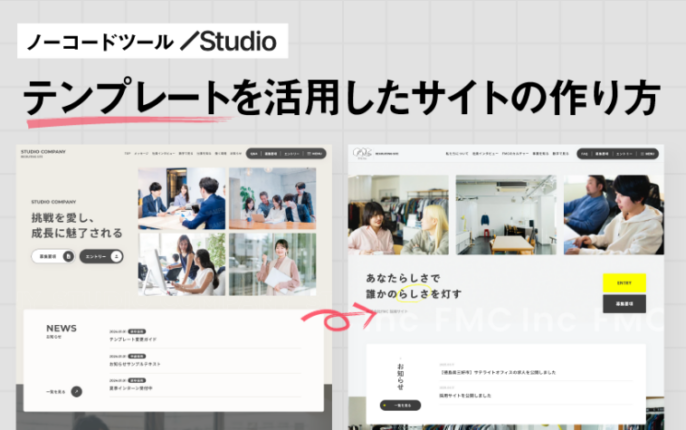Open 社員インタビュー in FMC navigation
Viewport: 686px width, 430px height.
click(x=485, y=154)
